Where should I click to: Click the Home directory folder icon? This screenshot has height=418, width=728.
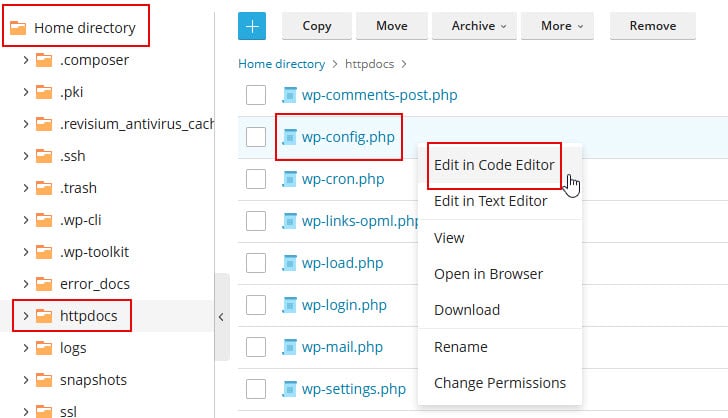(18, 28)
